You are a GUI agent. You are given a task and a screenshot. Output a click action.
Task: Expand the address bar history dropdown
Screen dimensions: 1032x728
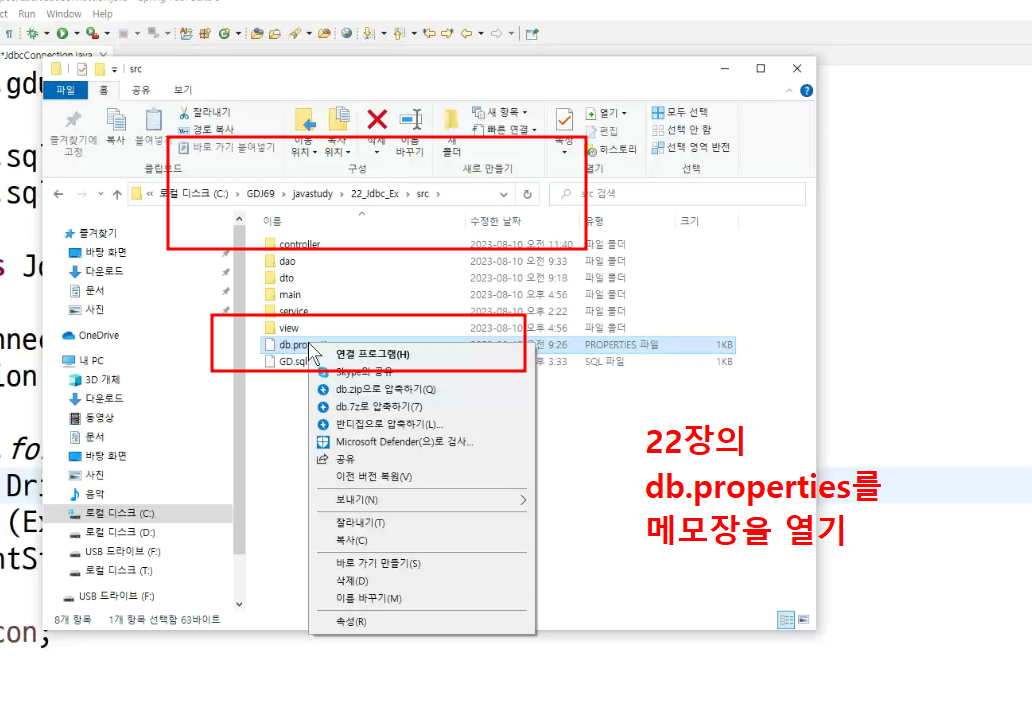(503, 194)
